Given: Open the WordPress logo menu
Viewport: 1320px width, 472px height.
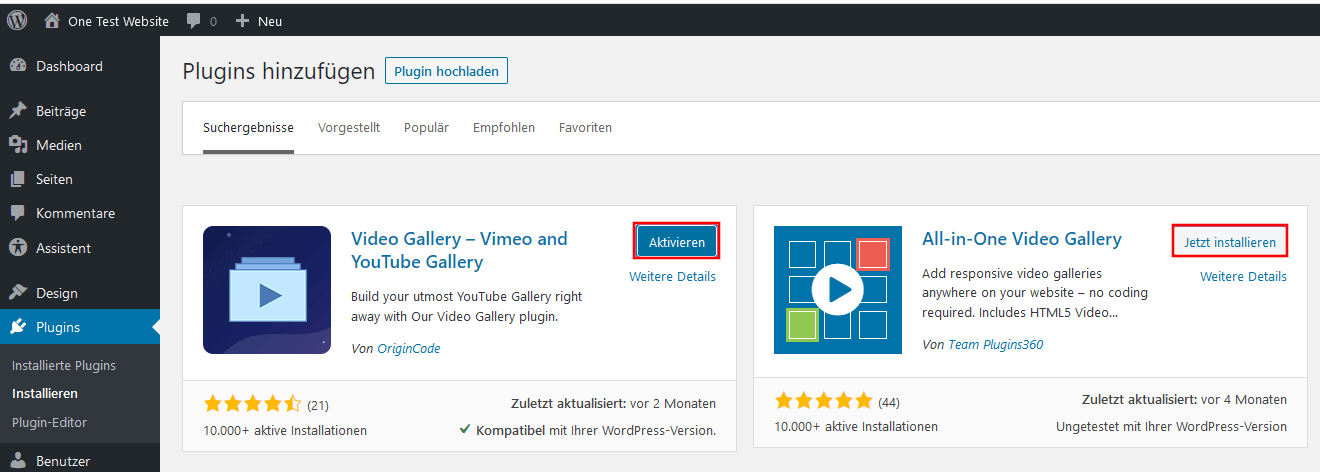Looking at the screenshot, I should 17,20.
